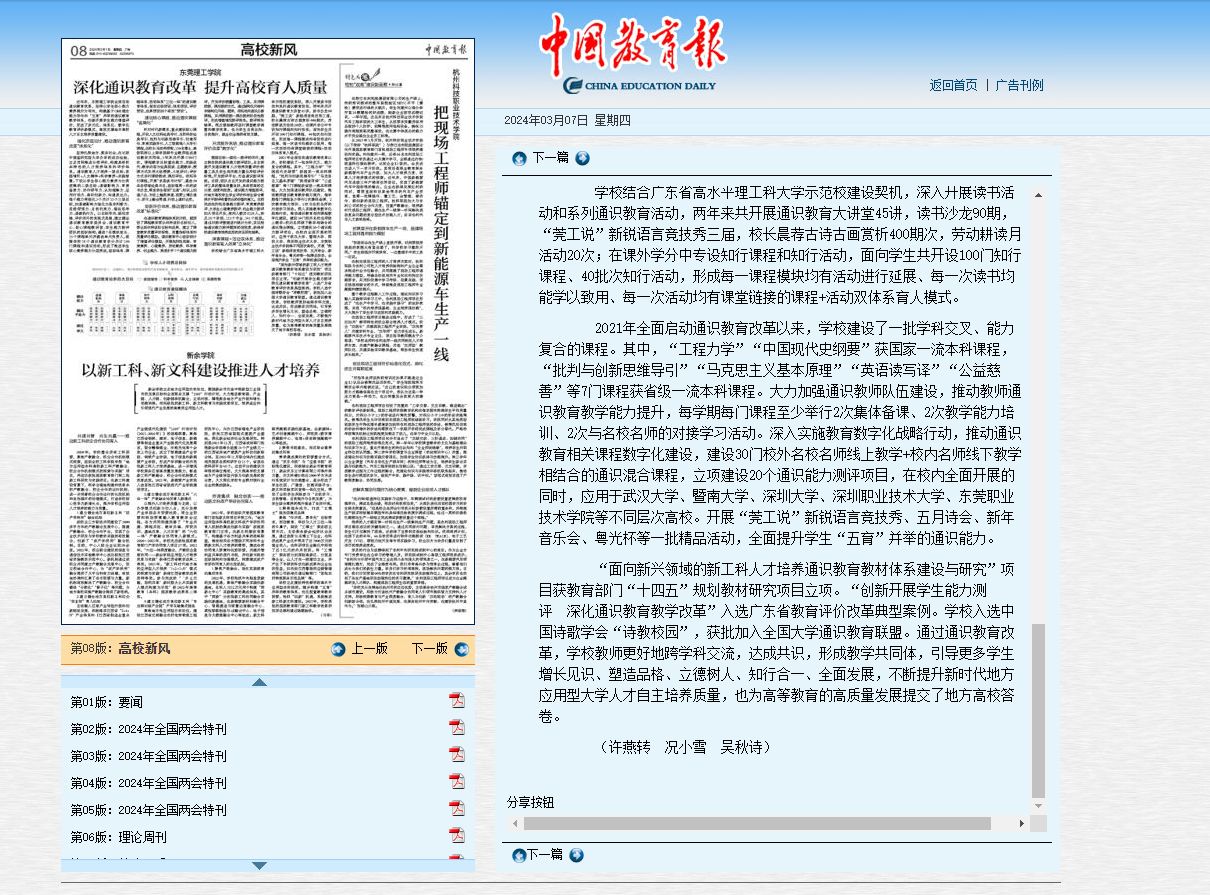Click left arrow icon before top 下一篇

point(519,158)
